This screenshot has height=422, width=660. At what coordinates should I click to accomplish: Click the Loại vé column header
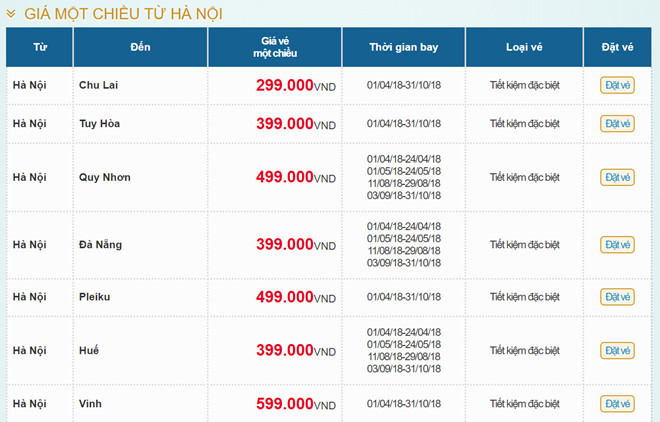click(524, 47)
